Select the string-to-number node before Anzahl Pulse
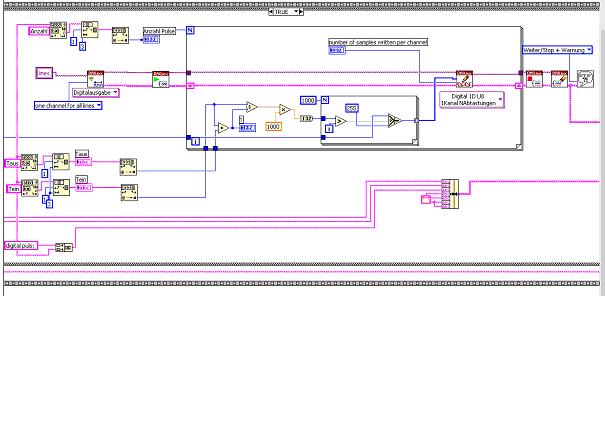 click(x=120, y=35)
